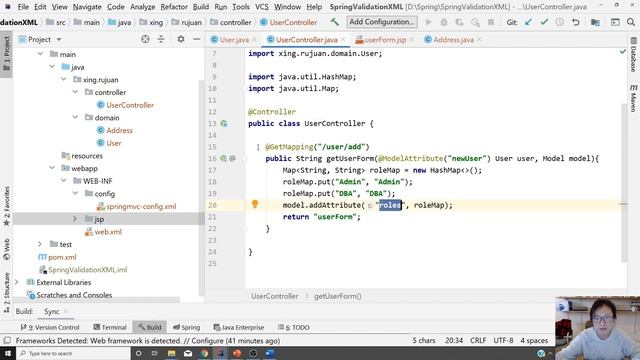Click the editor vertical scrollbar
Image resolution: width=640 pixels, height=360 pixels.
pos(624,182)
